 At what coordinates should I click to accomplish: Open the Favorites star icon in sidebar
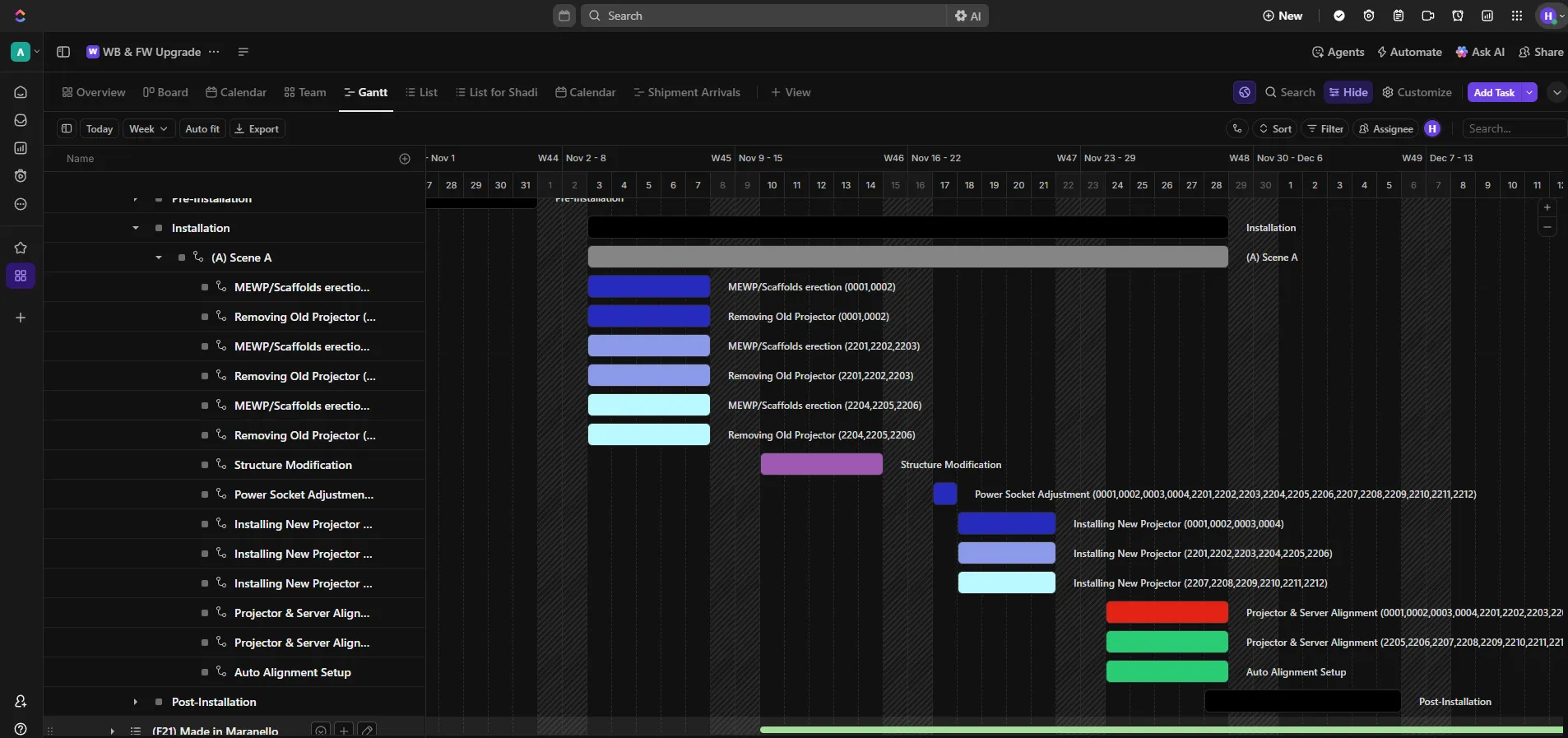click(21, 248)
